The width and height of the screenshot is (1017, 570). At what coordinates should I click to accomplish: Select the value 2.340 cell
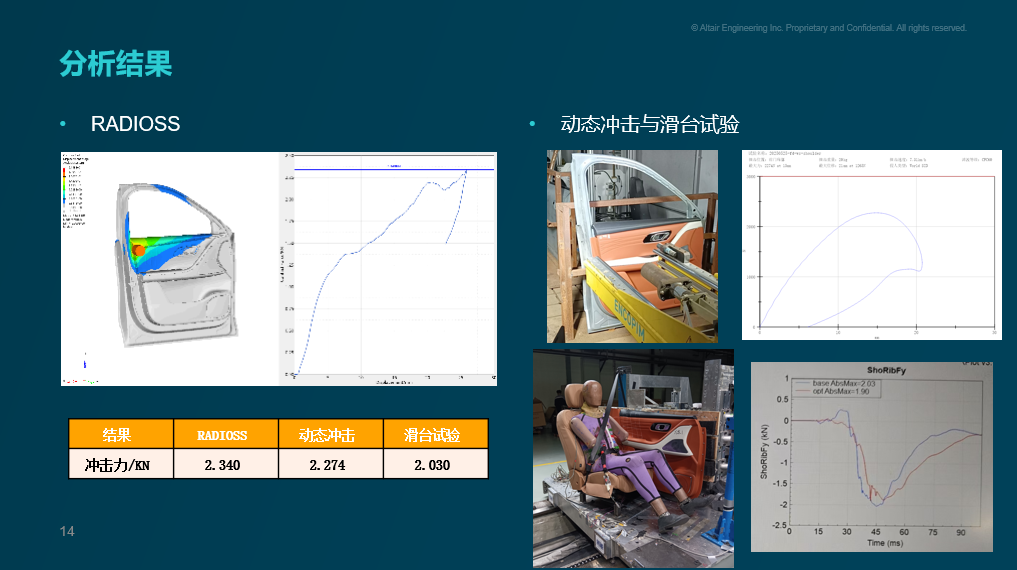226,464
